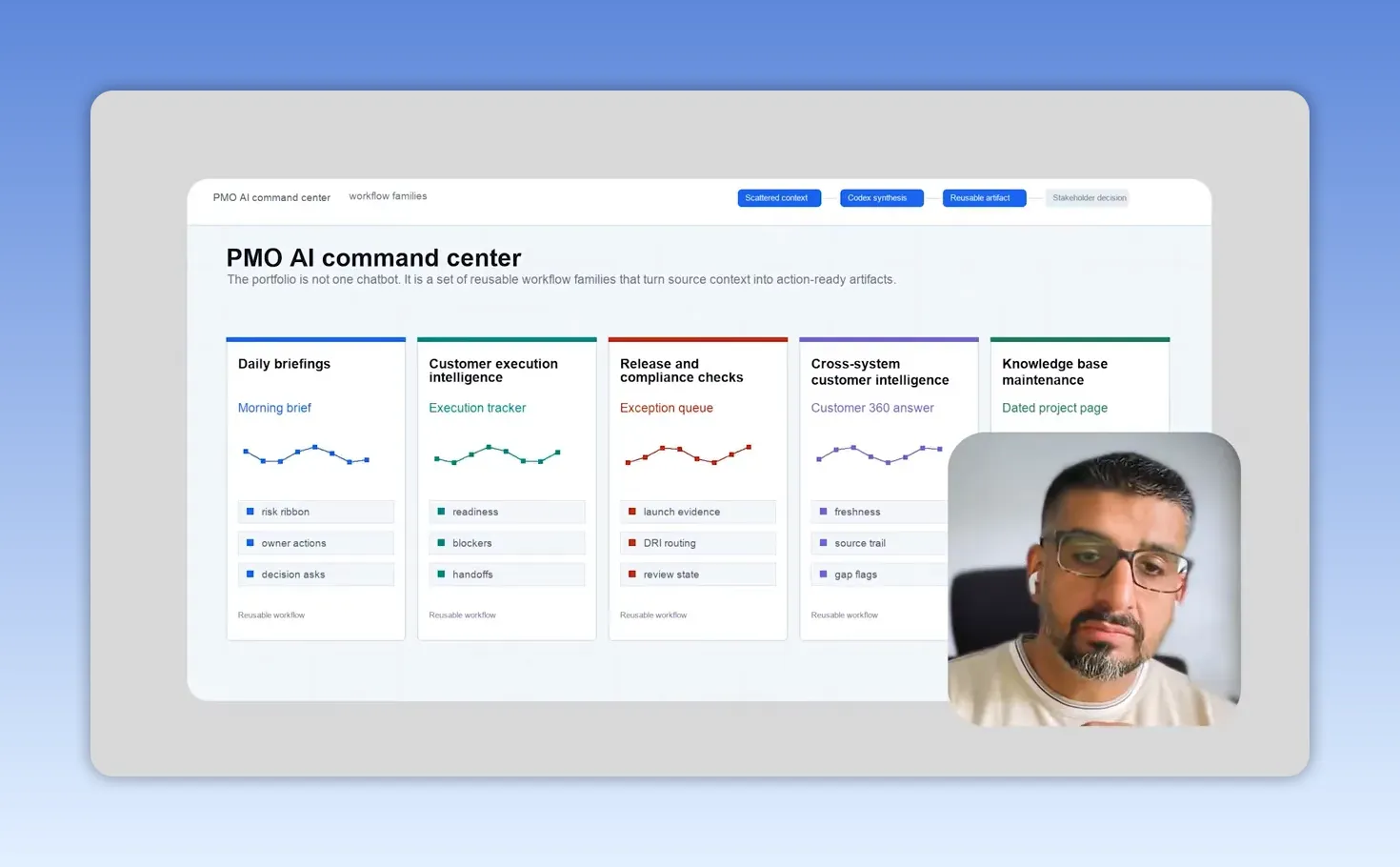Screen dimensions: 1400x867
Task: Click the launch evidence row
Action: coord(697,512)
